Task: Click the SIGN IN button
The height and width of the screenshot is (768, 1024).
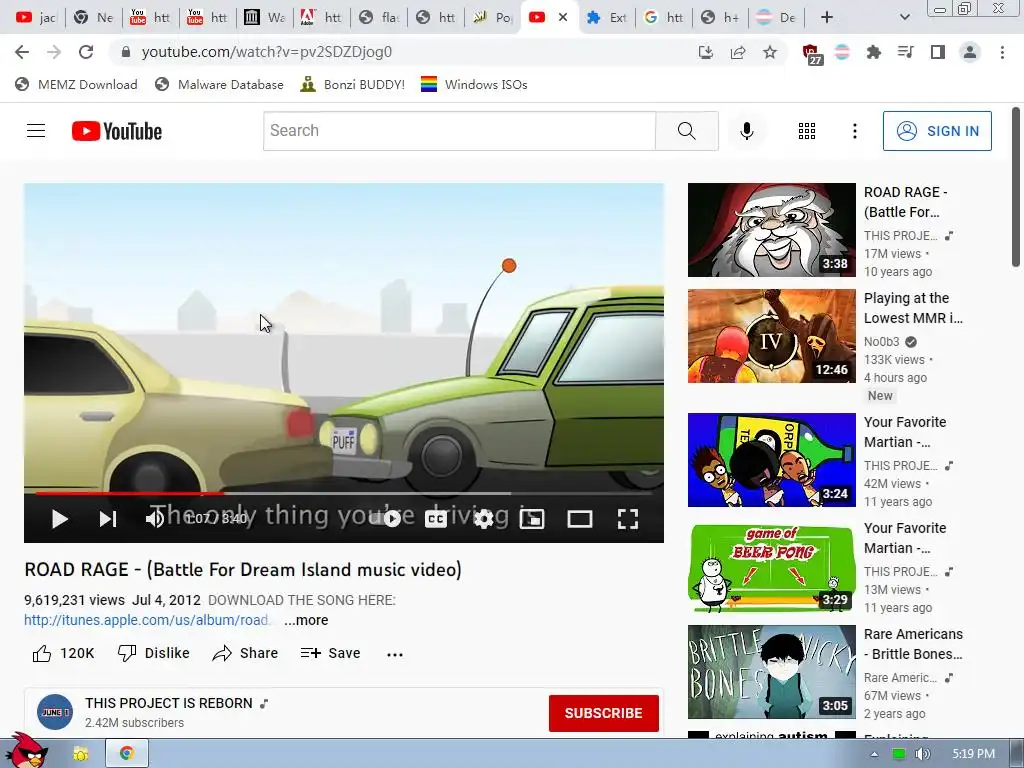Action: pyautogui.click(x=937, y=131)
